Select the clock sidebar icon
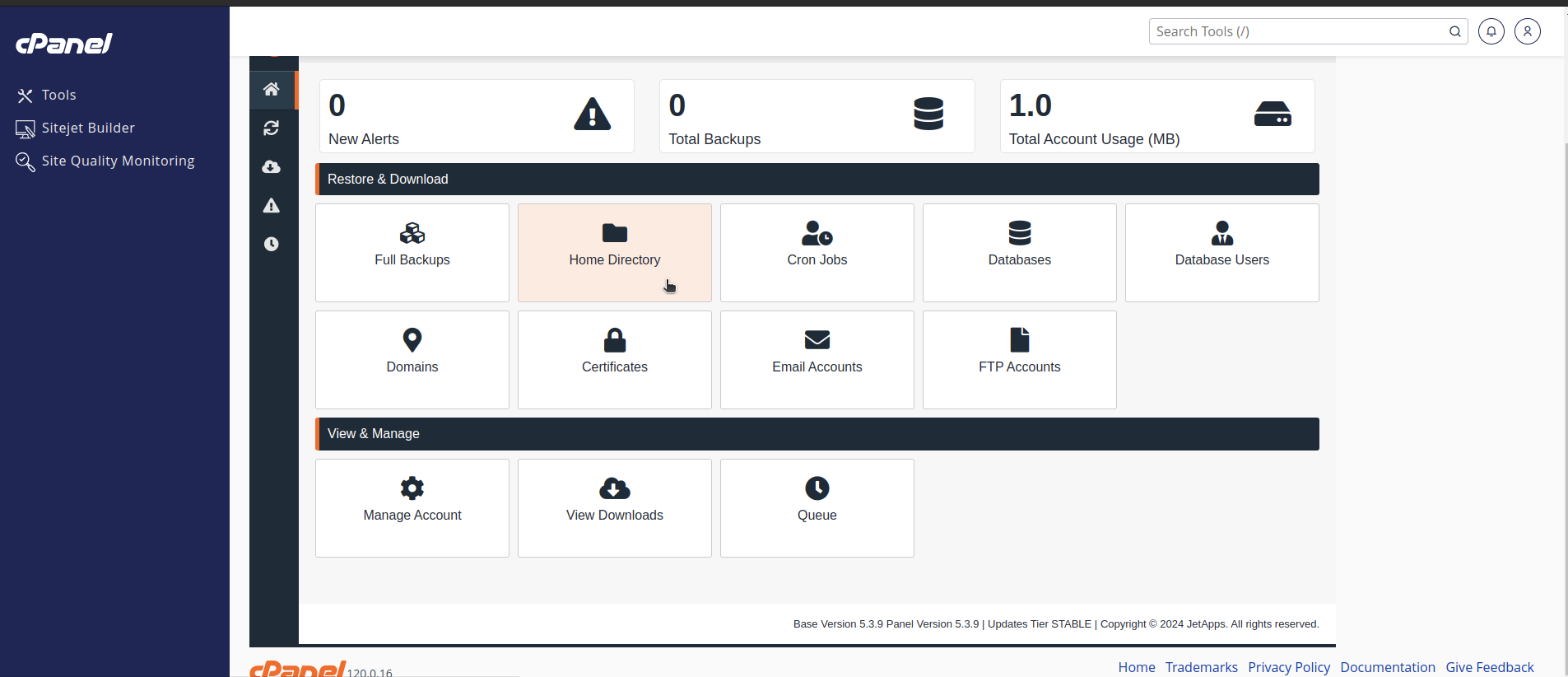This screenshot has height=677, width=1568. [272, 244]
